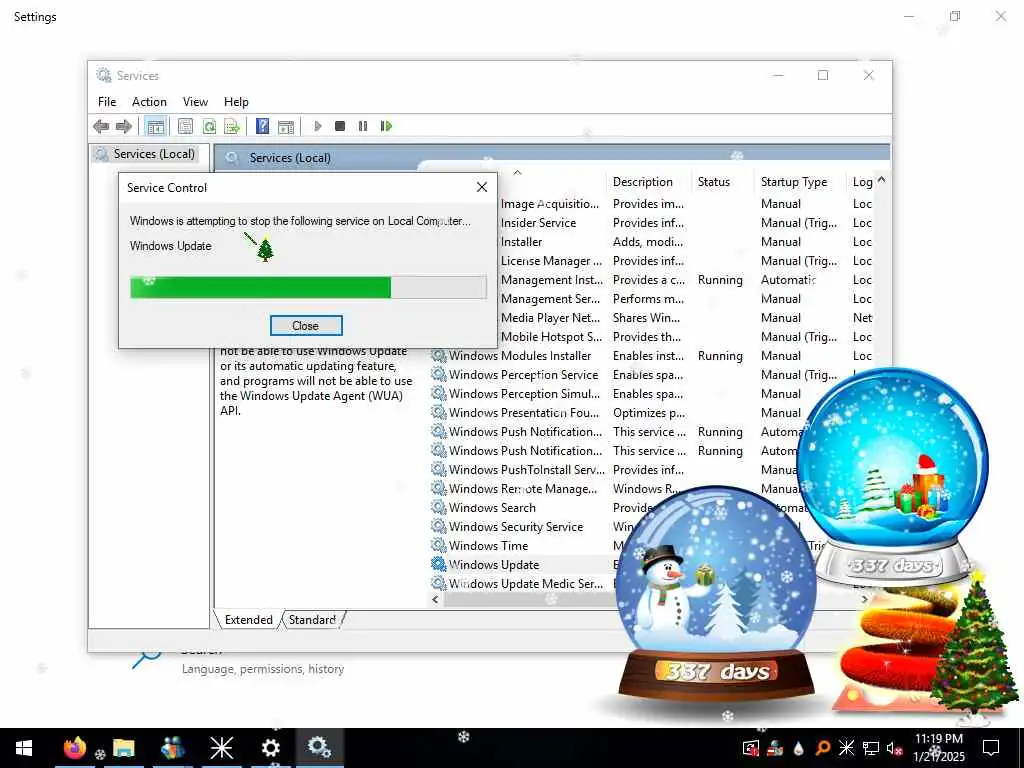This screenshot has width=1024, height=768.
Task: Click the gear icon beside Windows Search
Action: (x=438, y=507)
